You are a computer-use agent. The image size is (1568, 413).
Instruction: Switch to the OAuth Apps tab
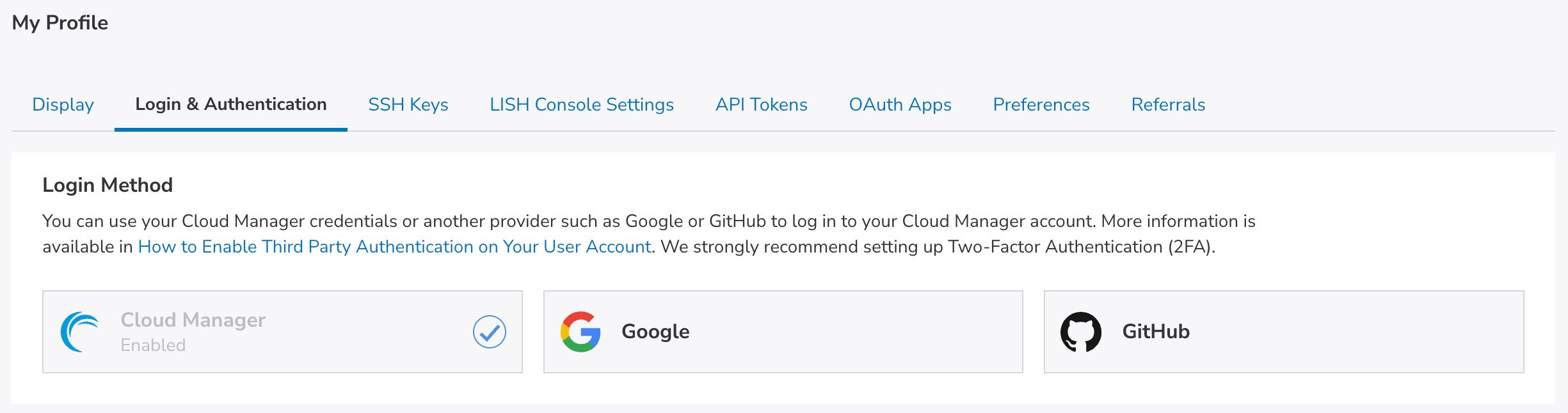900,104
